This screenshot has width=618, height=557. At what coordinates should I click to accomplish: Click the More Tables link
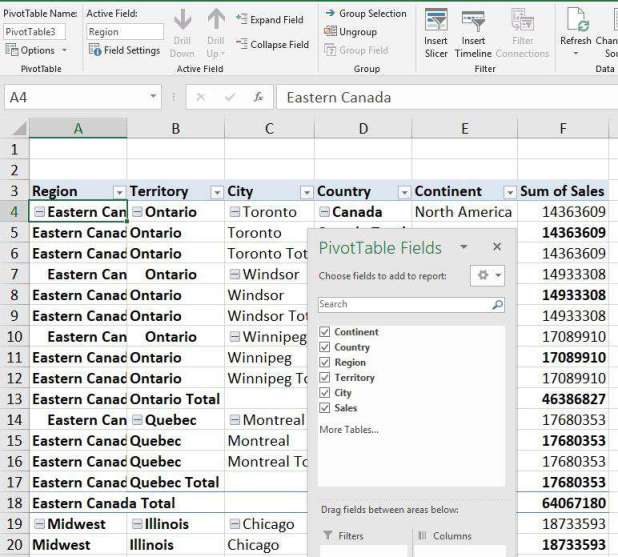(349, 429)
